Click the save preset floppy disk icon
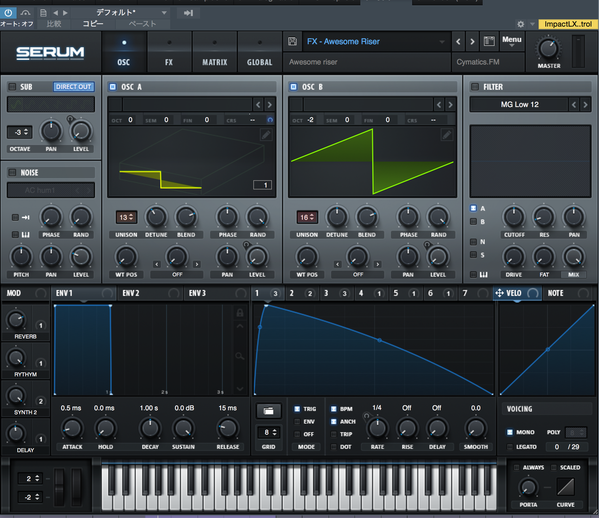 292,41
